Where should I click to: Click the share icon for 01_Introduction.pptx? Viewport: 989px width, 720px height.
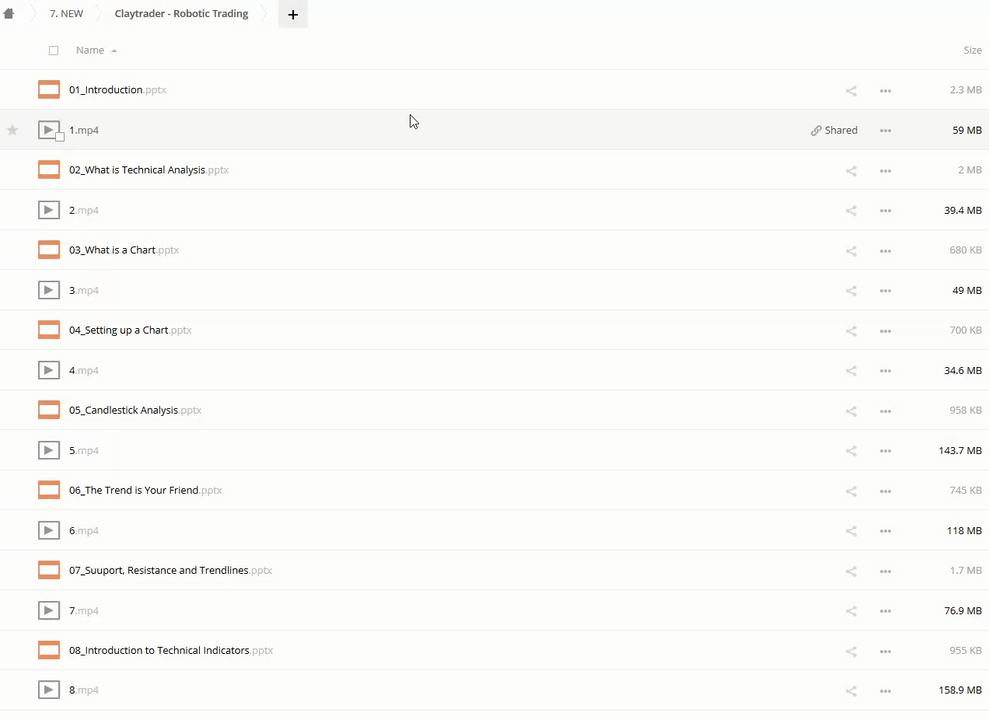tap(851, 91)
